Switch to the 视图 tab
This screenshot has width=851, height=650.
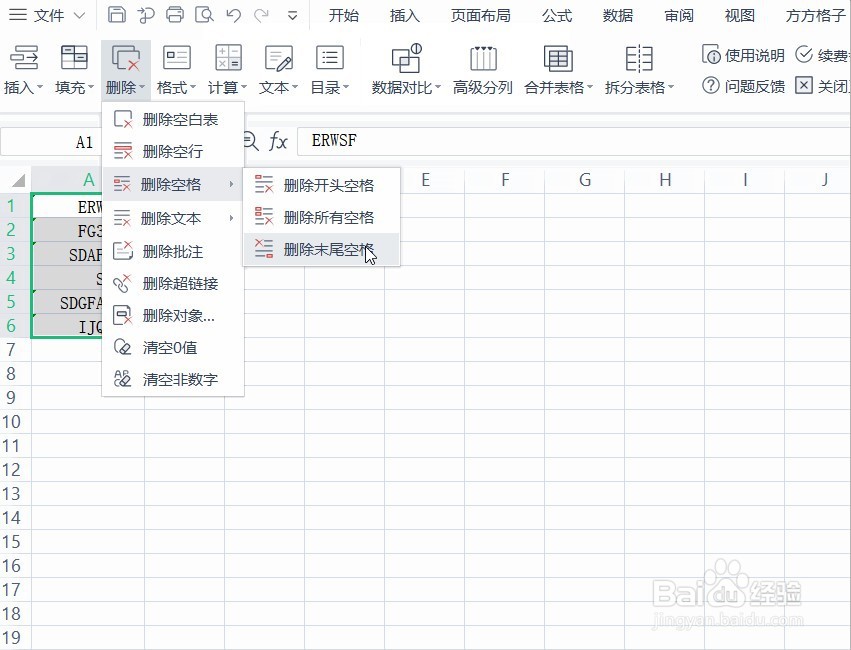740,16
